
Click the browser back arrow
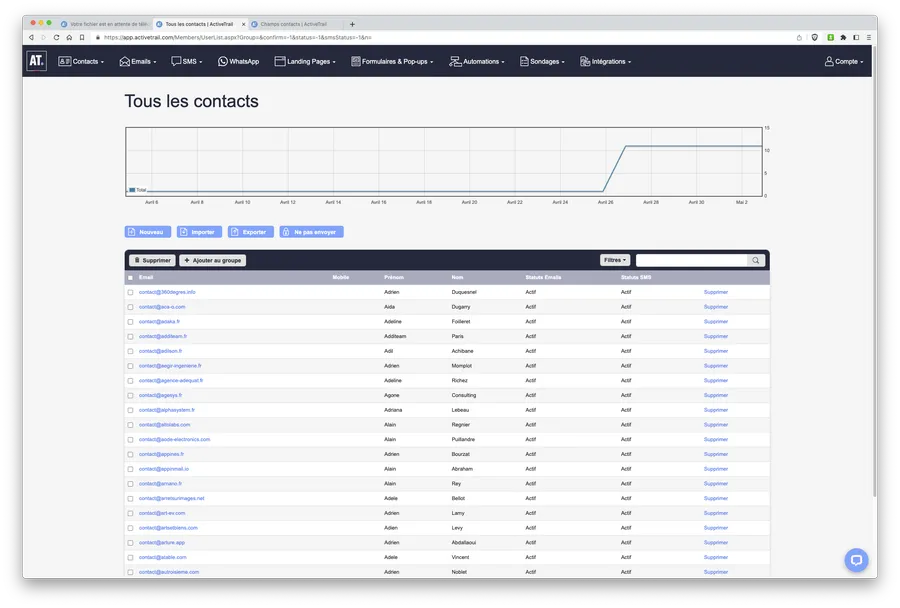tap(31, 37)
